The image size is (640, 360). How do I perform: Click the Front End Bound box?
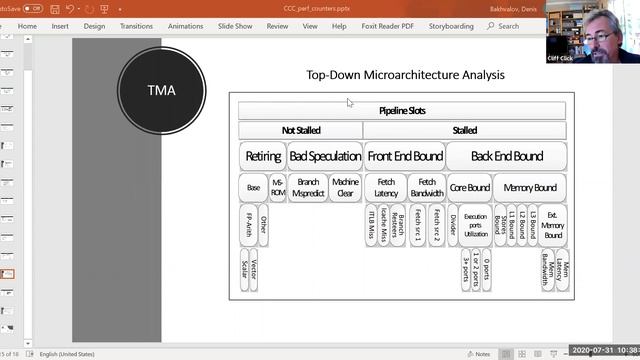(405, 156)
